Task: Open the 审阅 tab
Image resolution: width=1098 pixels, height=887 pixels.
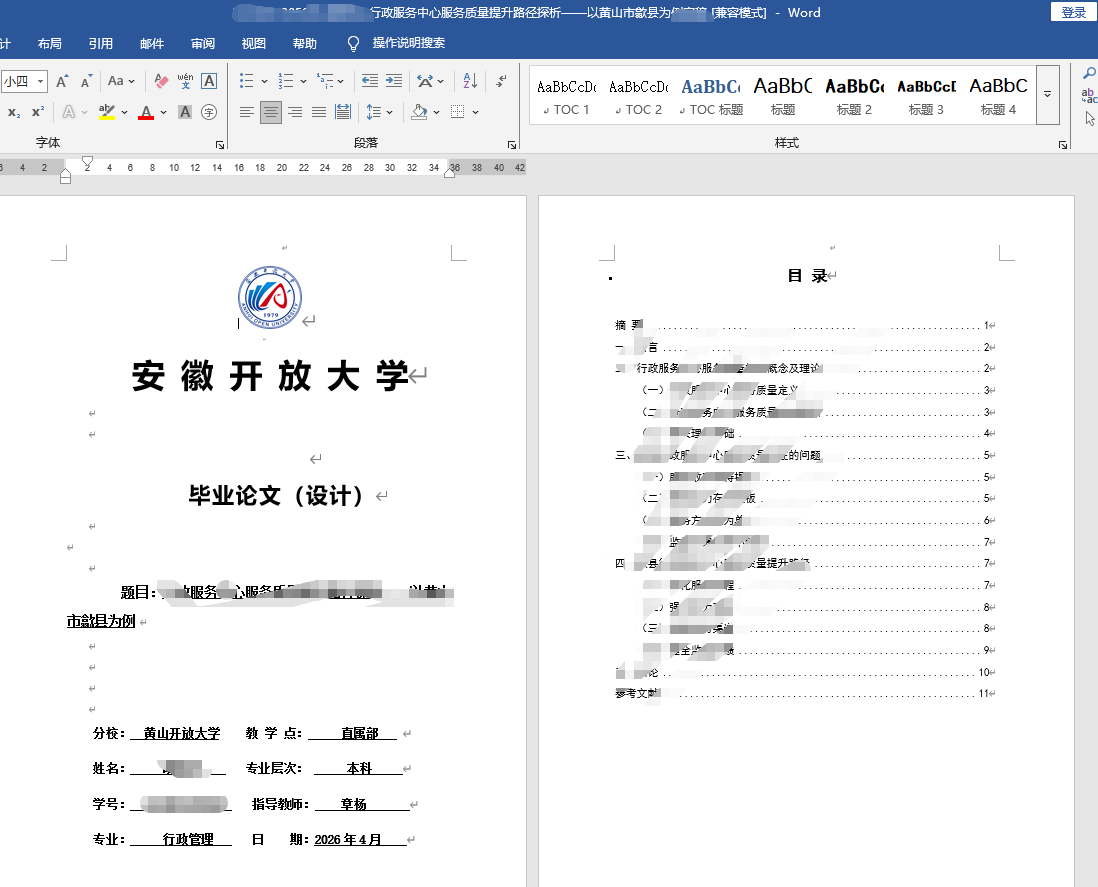Action: [203, 43]
